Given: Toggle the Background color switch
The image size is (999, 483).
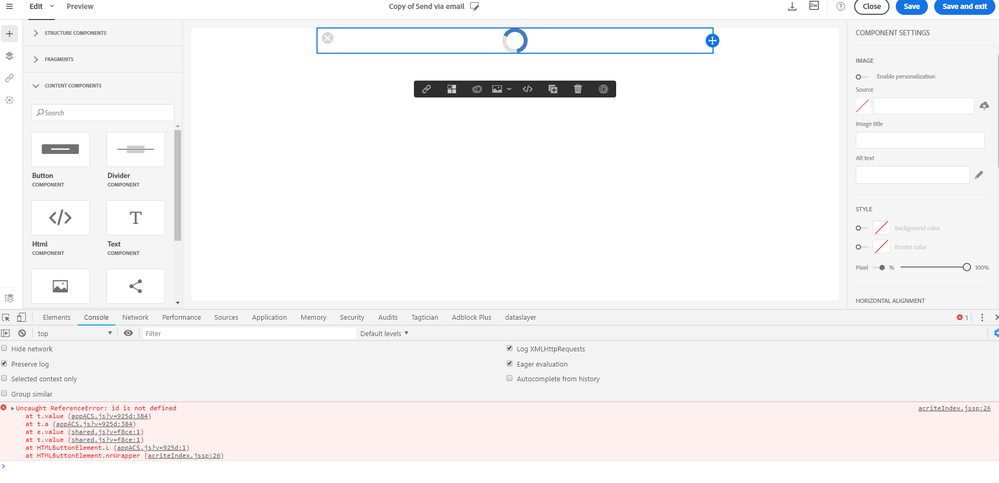Looking at the screenshot, I should [x=862, y=227].
